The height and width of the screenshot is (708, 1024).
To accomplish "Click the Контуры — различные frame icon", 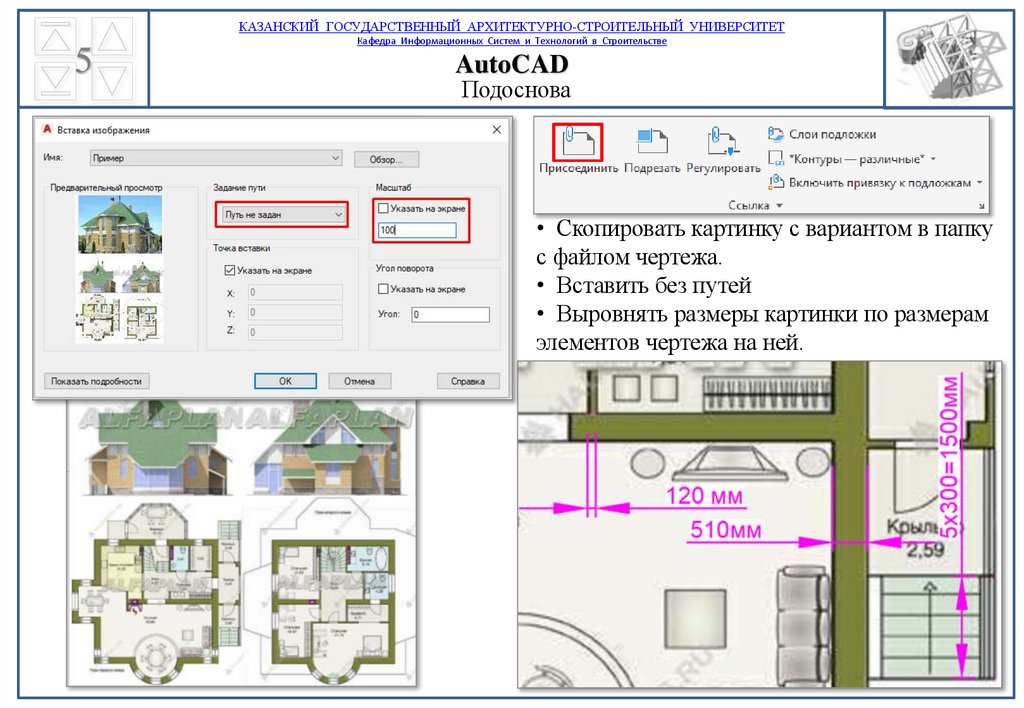I will tap(775, 158).
